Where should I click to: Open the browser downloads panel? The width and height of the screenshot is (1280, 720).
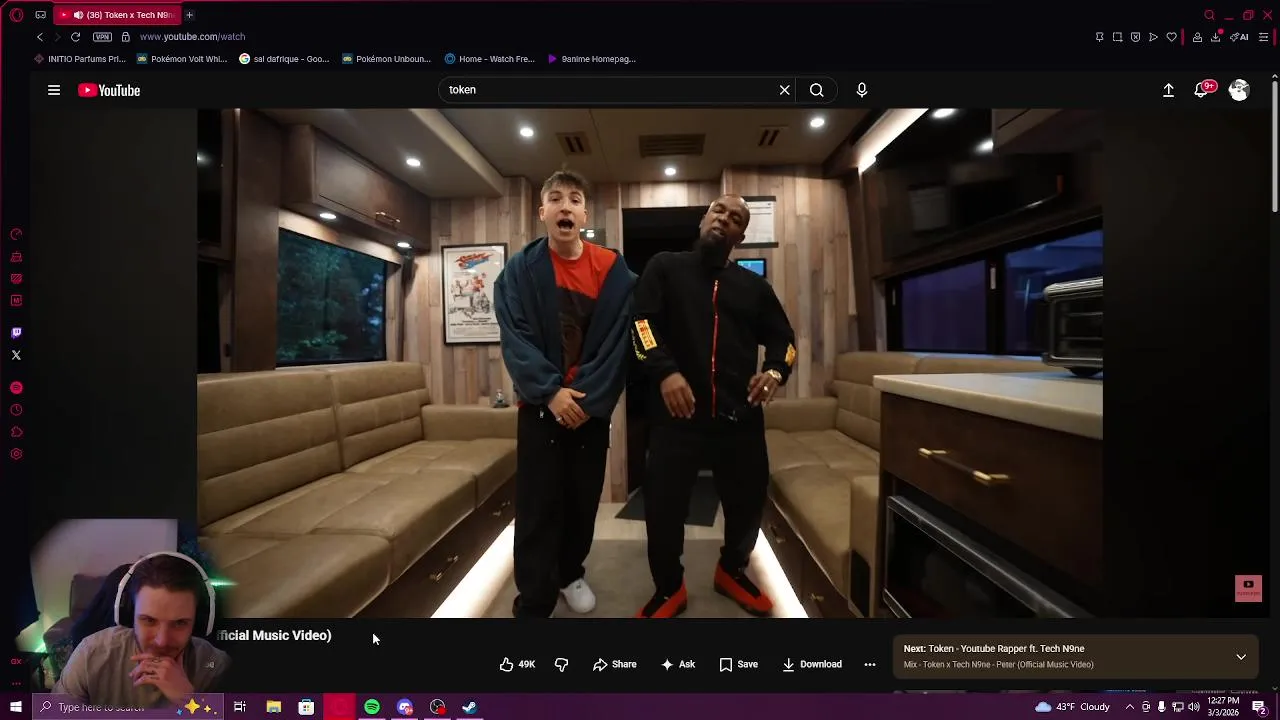point(1216,37)
